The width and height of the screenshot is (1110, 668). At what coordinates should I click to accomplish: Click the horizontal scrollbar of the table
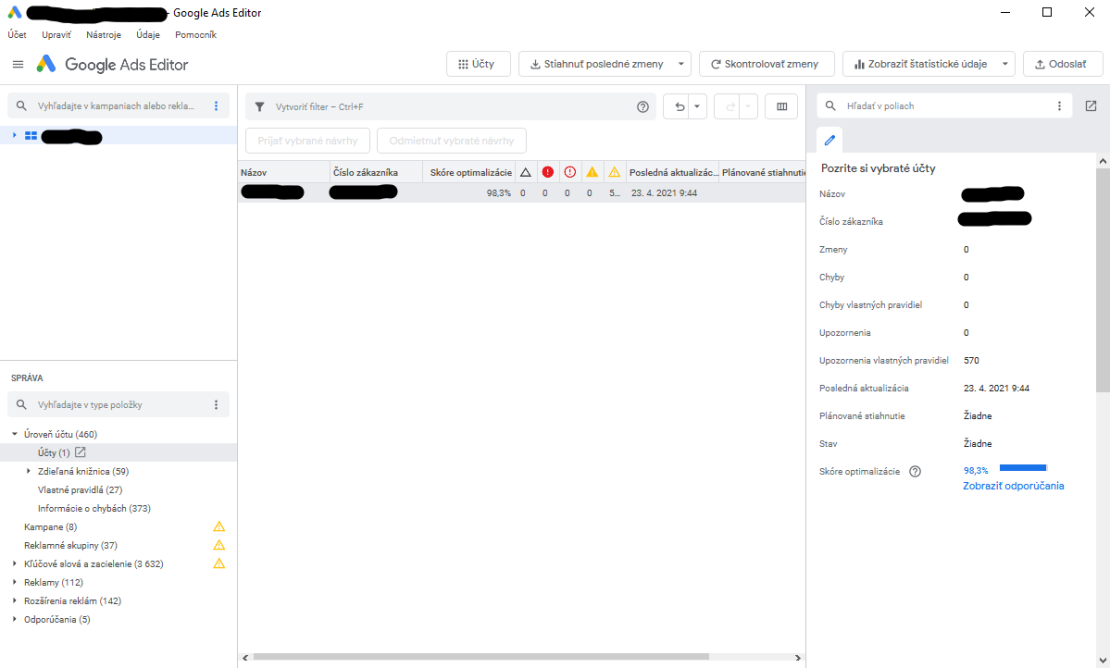pyautogui.click(x=481, y=657)
